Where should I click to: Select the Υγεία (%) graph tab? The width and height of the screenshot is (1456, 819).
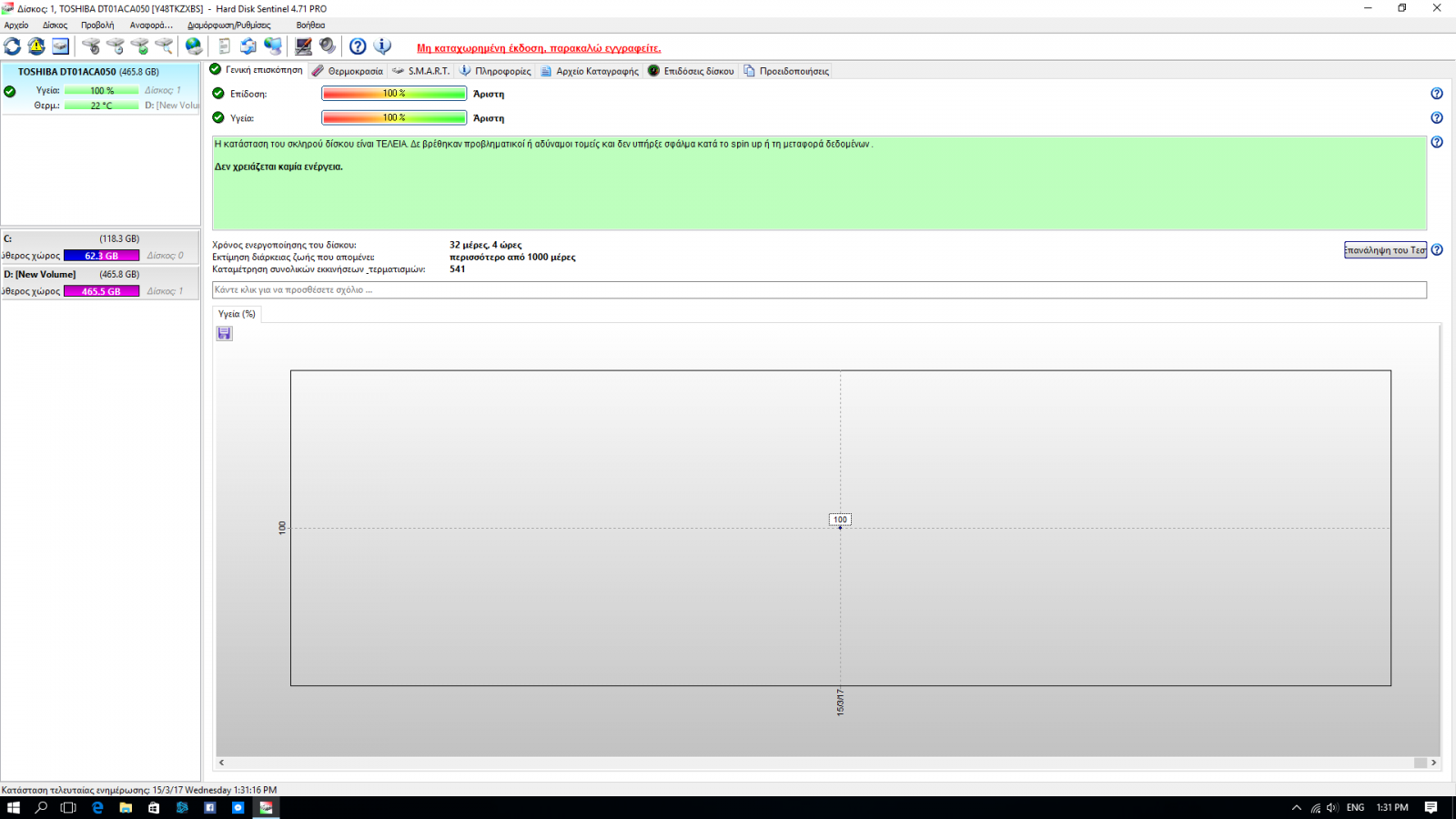(237, 314)
